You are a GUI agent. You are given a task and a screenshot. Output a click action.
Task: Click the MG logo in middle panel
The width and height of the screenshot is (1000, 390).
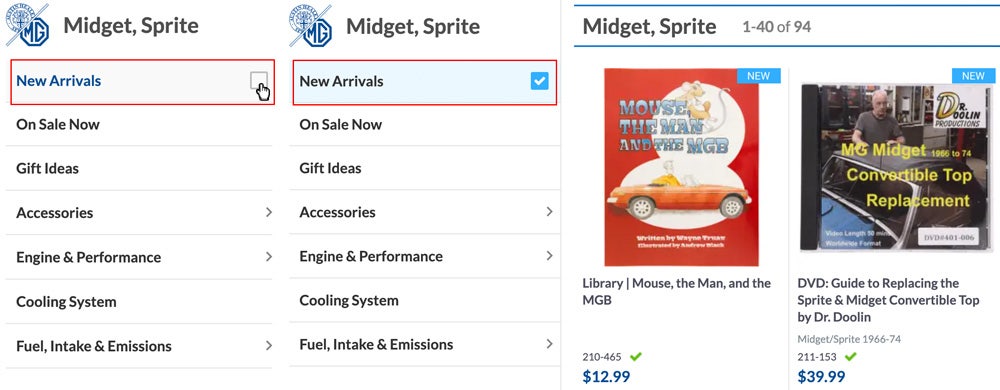[x=311, y=25]
